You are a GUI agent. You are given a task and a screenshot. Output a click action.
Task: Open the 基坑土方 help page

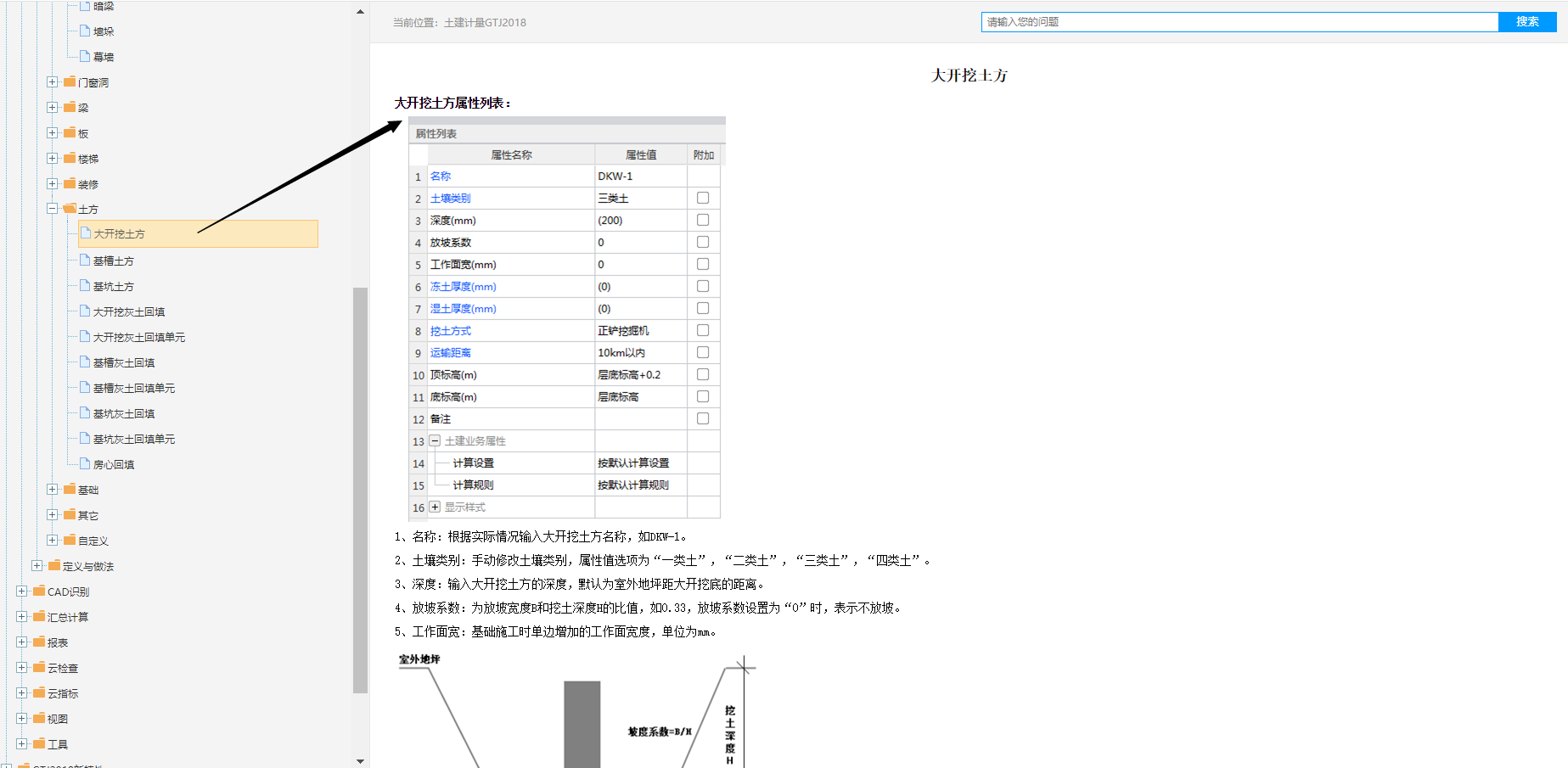pyautogui.click(x=113, y=286)
